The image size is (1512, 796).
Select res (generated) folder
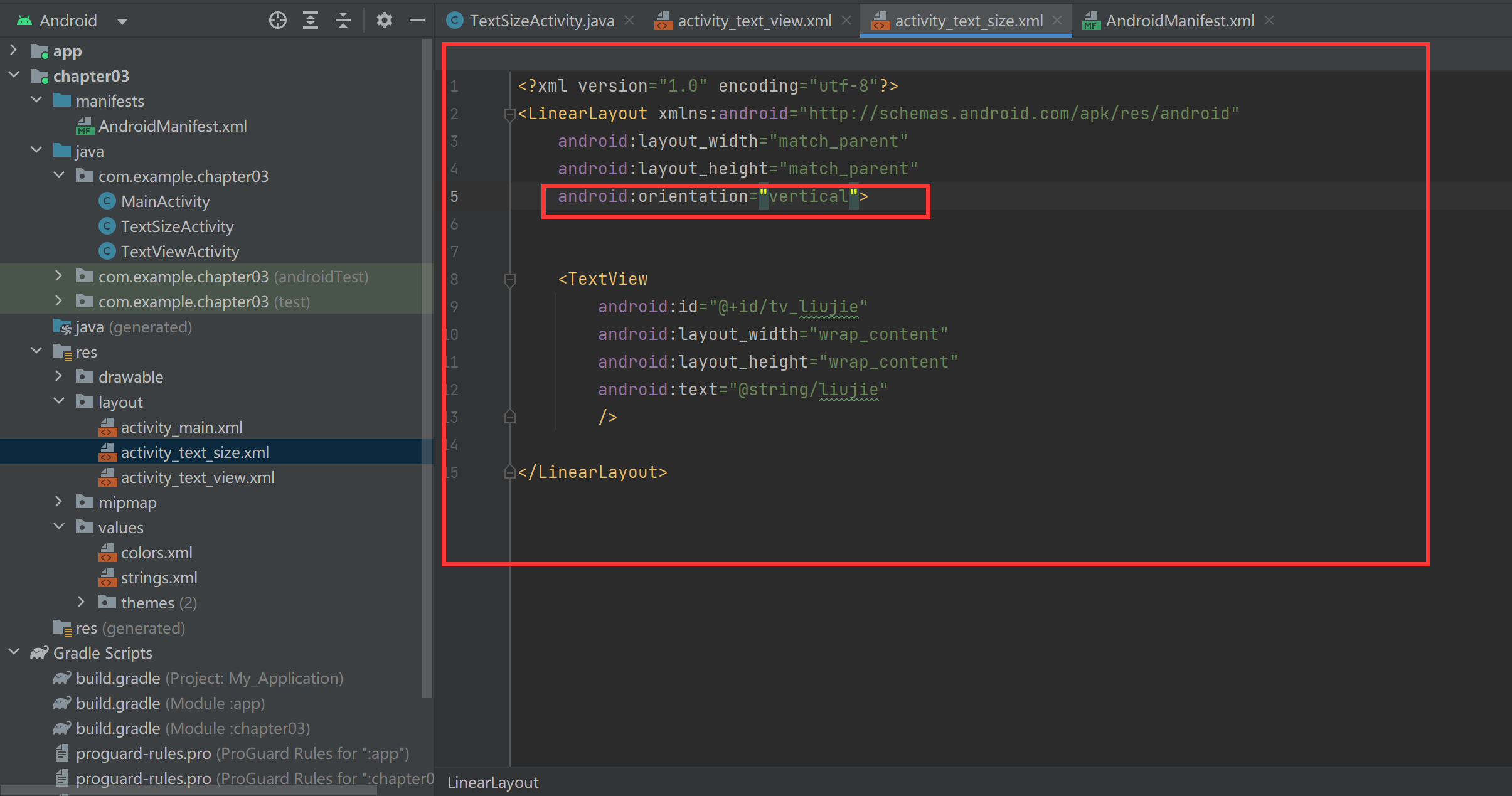click(130, 628)
